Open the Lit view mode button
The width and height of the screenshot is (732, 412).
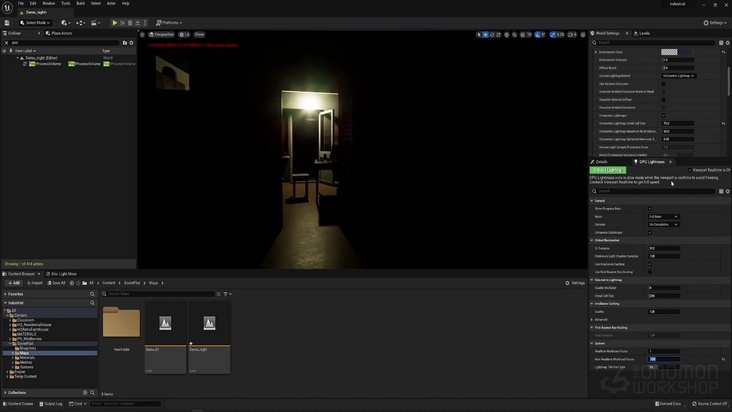pos(184,35)
